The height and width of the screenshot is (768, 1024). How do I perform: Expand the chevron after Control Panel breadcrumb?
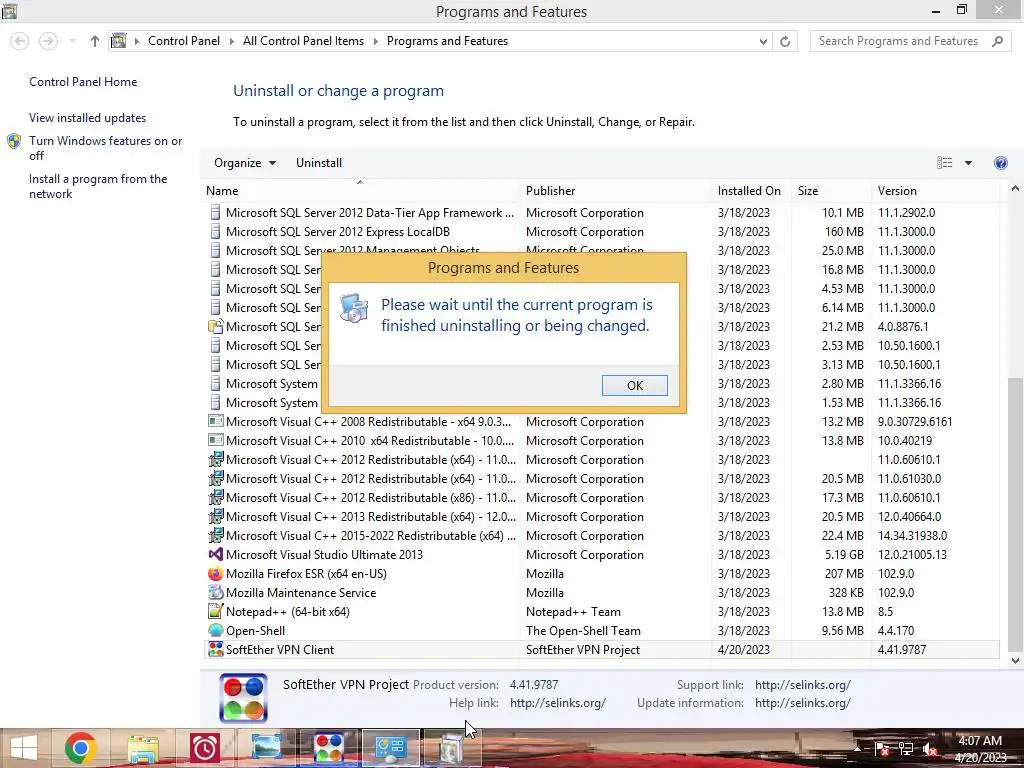tap(231, 41)
